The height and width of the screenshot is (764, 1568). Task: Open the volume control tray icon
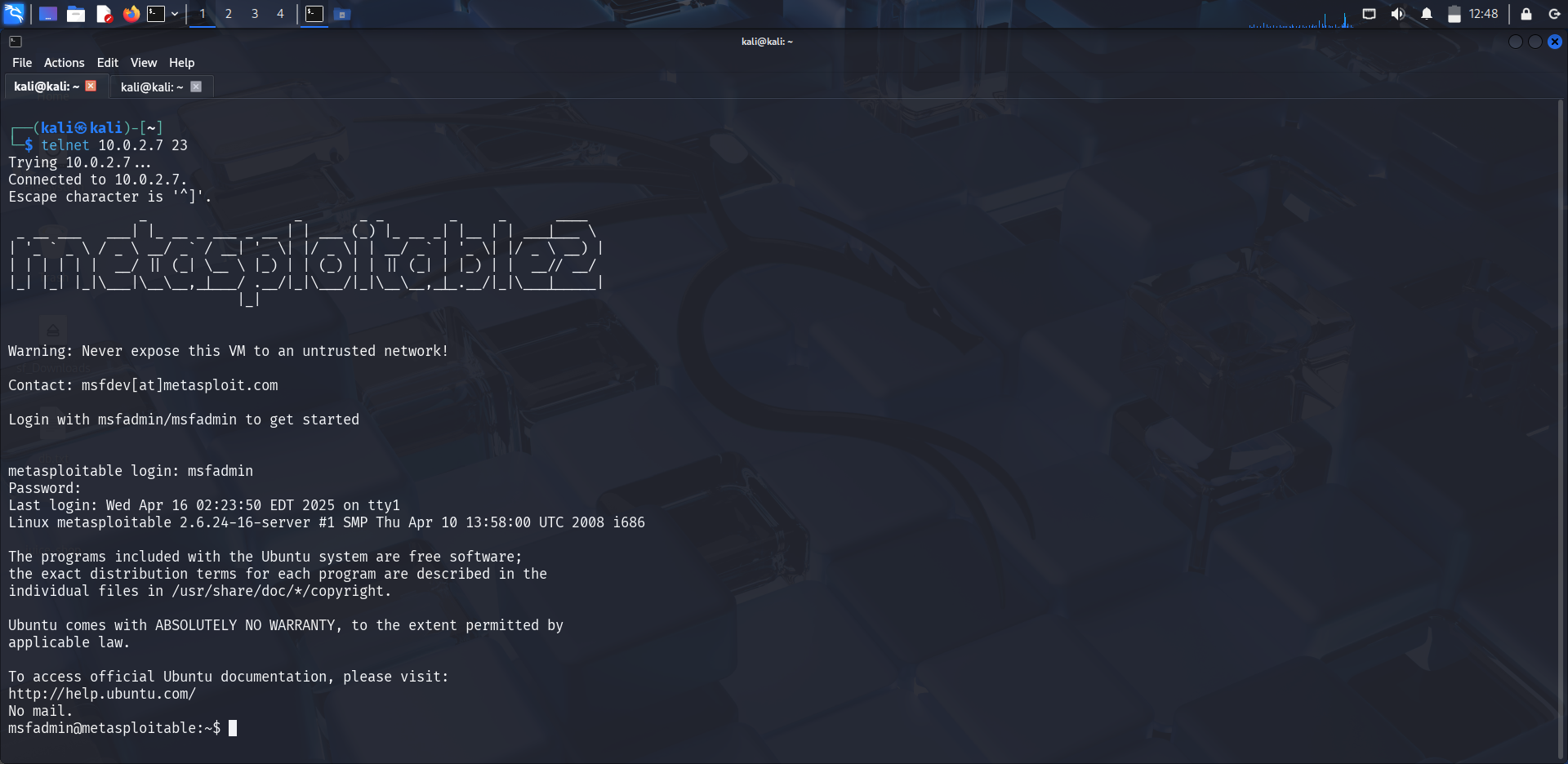coord(1398,14)
